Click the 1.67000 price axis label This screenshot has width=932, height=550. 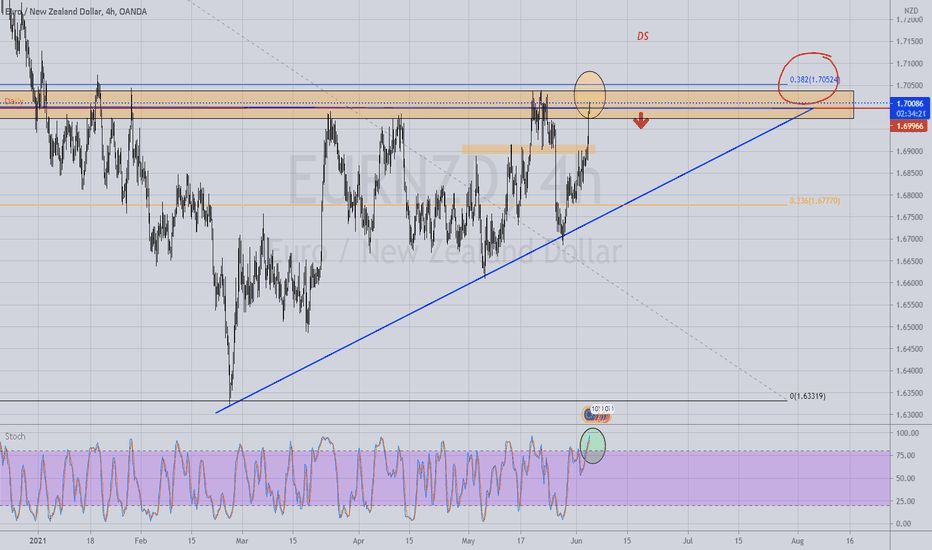click(909, 239)
